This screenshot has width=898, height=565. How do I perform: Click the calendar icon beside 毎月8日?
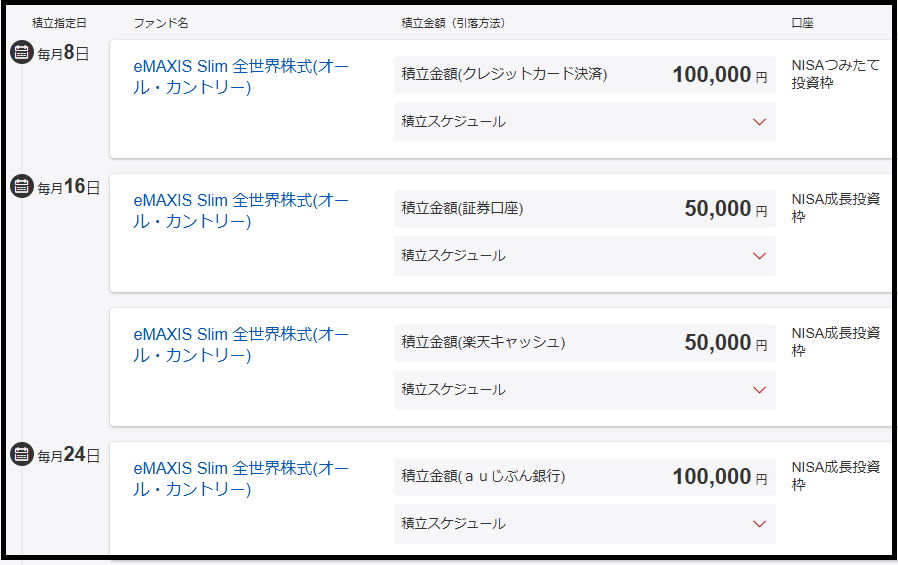point(22,53)
